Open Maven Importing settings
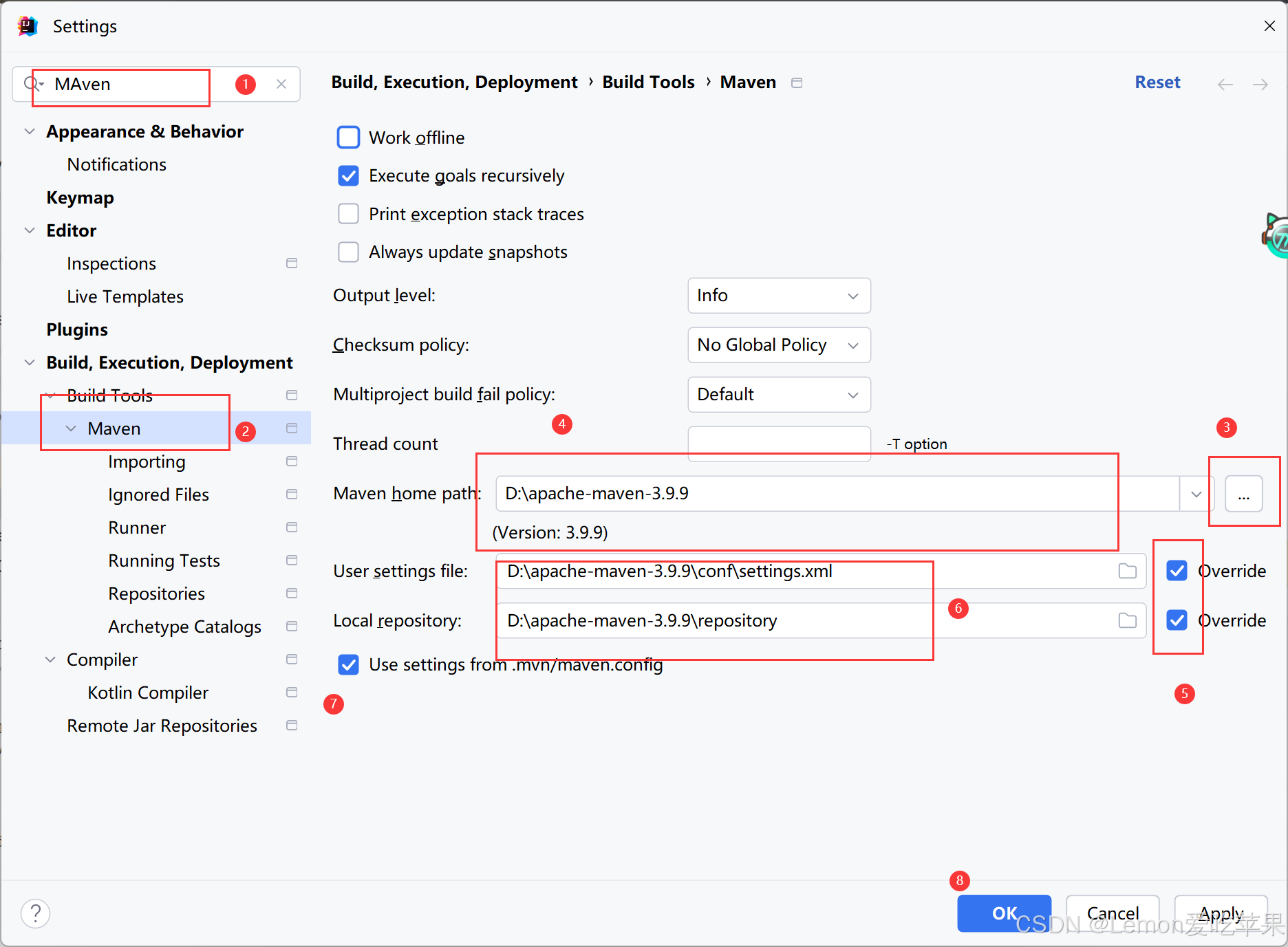Image resolution: width=1288 pixels, height=947 pixels. 147,461
